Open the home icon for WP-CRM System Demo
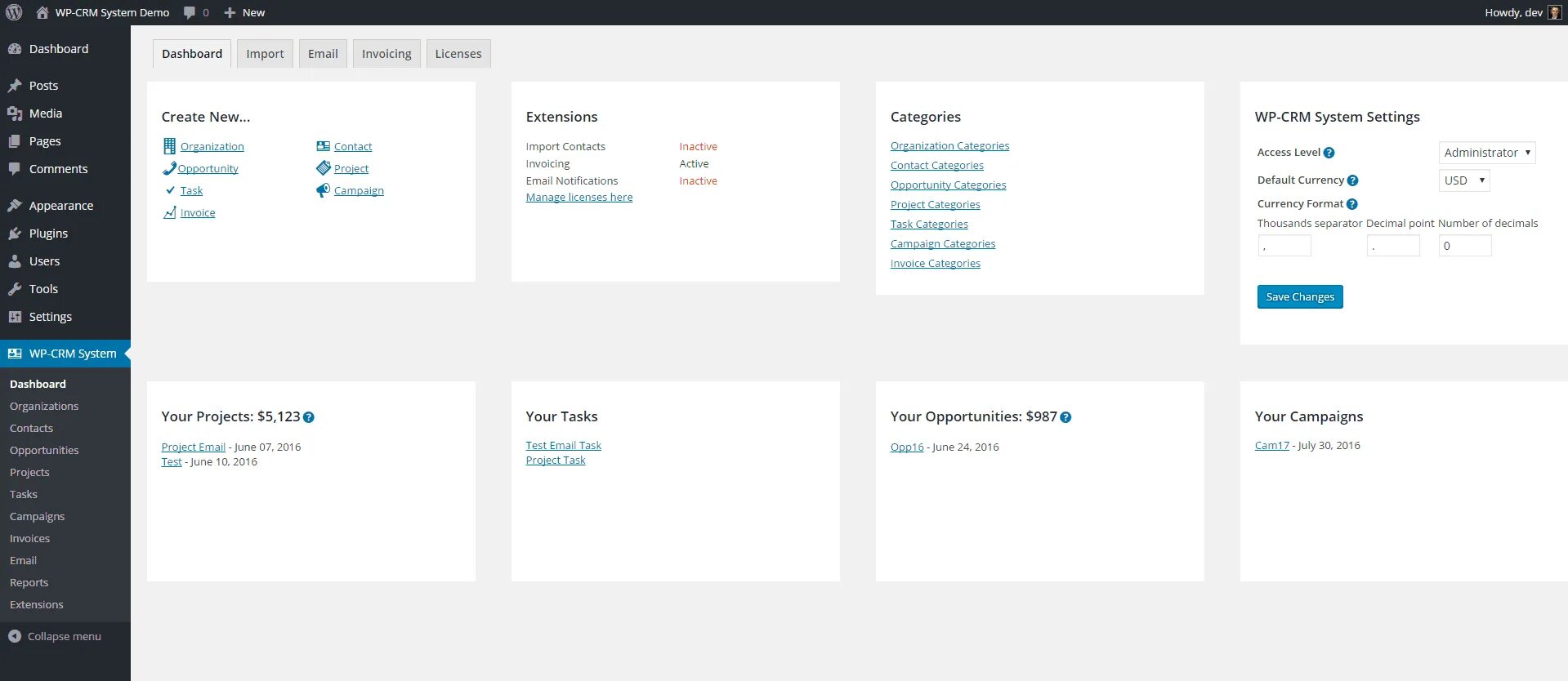1568x681 pixels. [x=42, y=12]
